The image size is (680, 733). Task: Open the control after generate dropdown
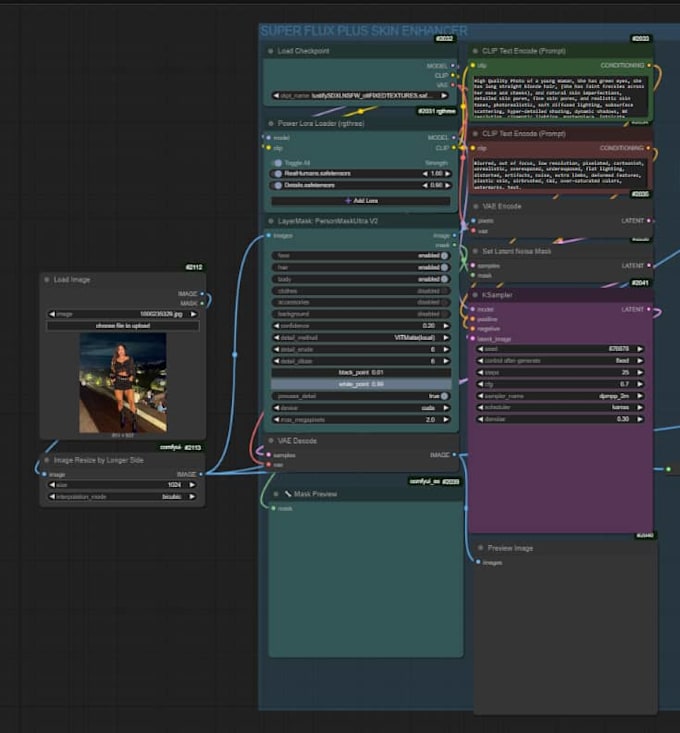coord(560,361)
